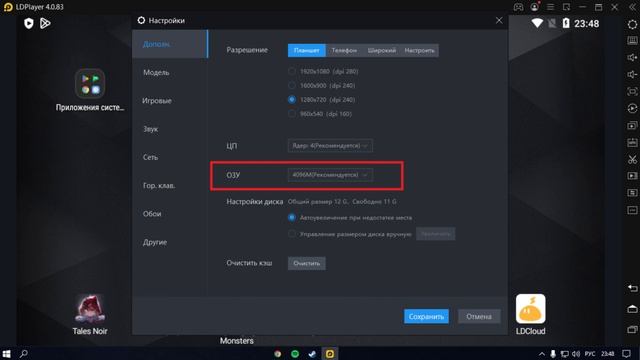Click the install APK icon in sidebar

click(x=632, y=142)
